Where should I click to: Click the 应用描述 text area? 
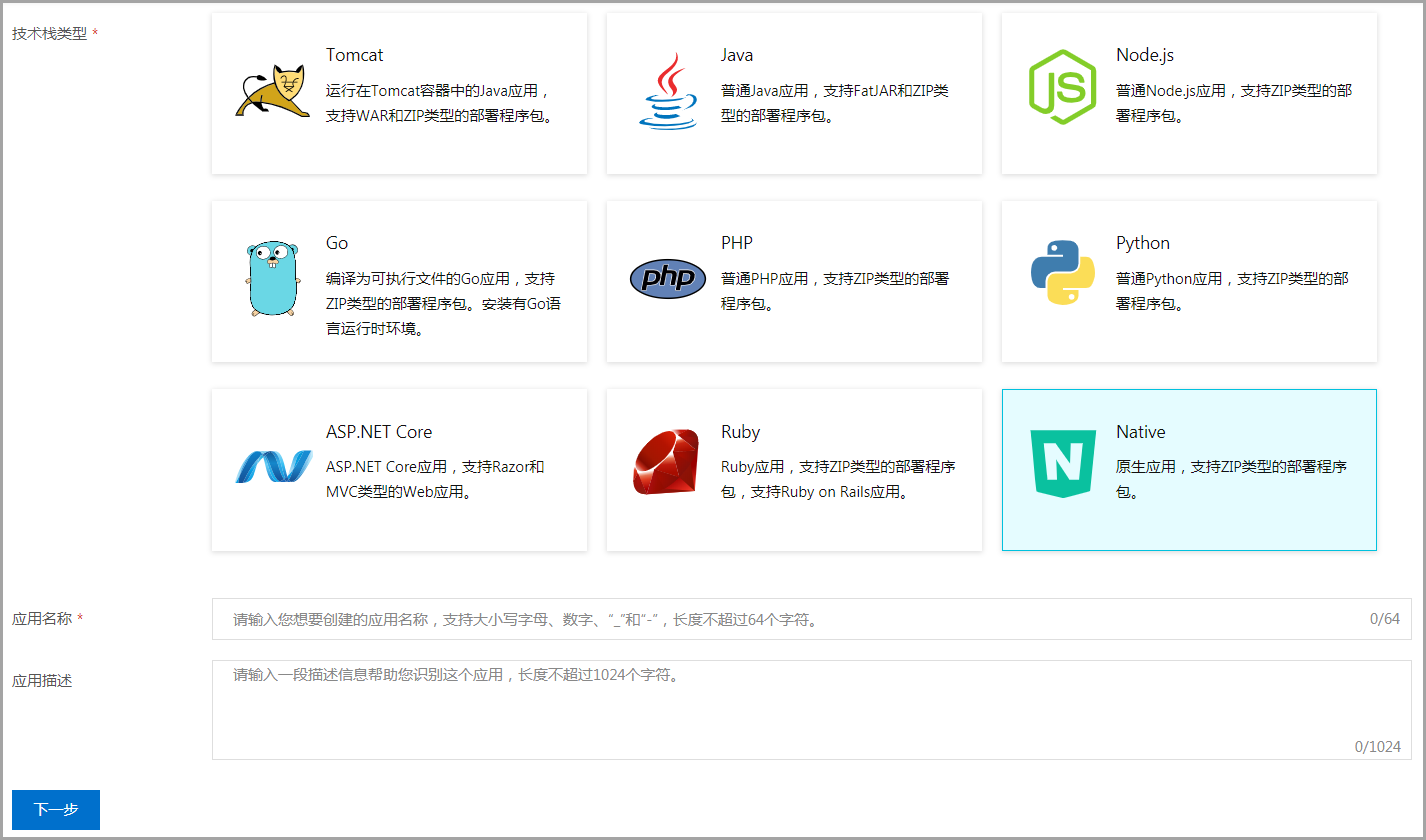811,710
